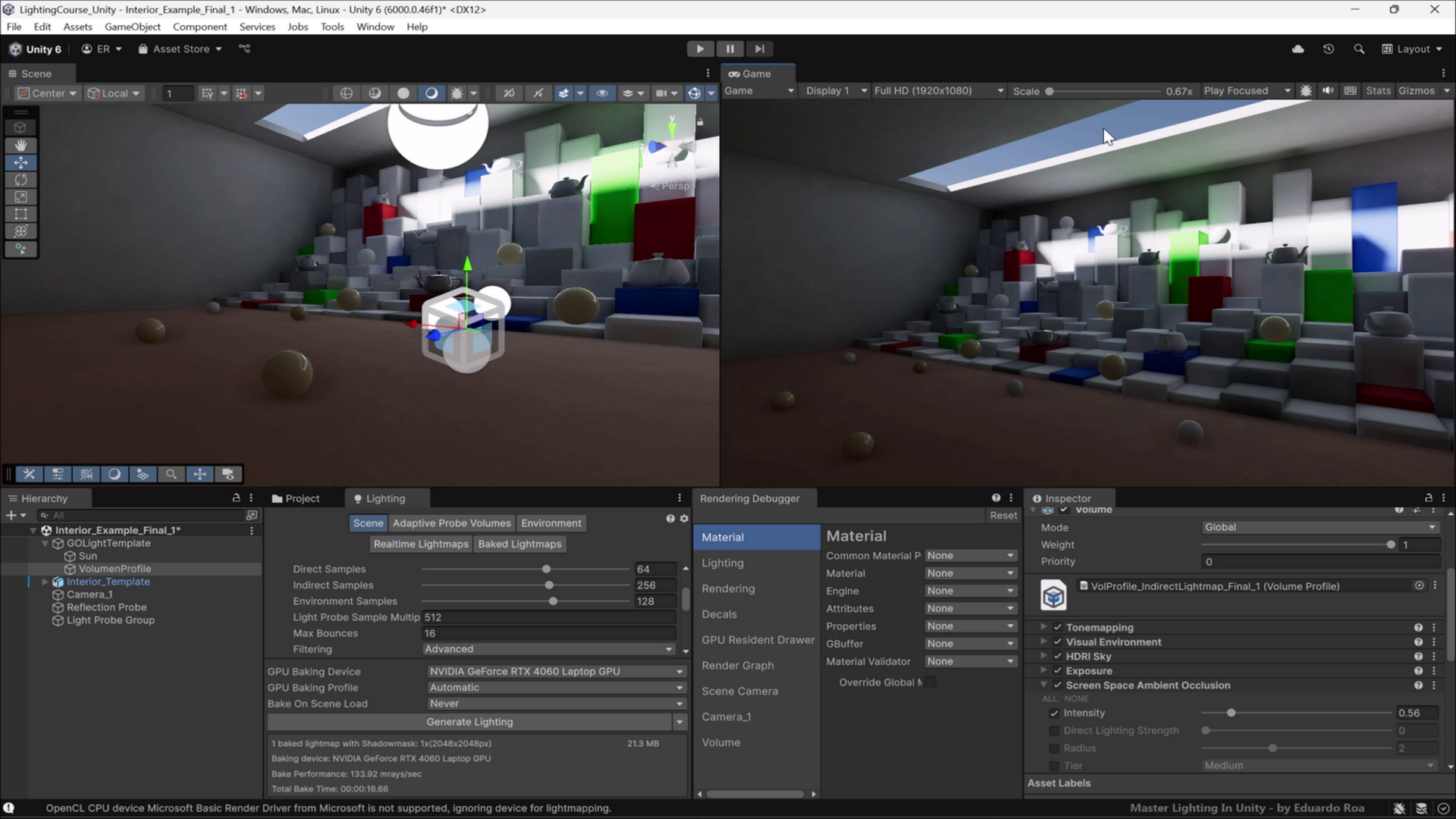Image resolution: width=1456 pixels, height=819 pixels.
Task: Select the Rotate tool in Scene toolbar
Action: coord(20,180)
